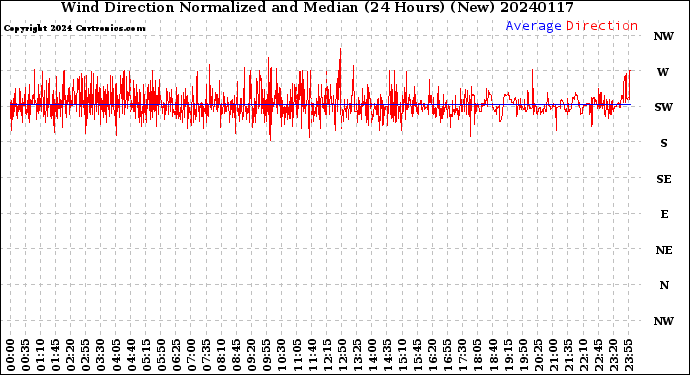Click the 04:40 time axis label
Screen dimensions: 690x375
tap(131, 355)
